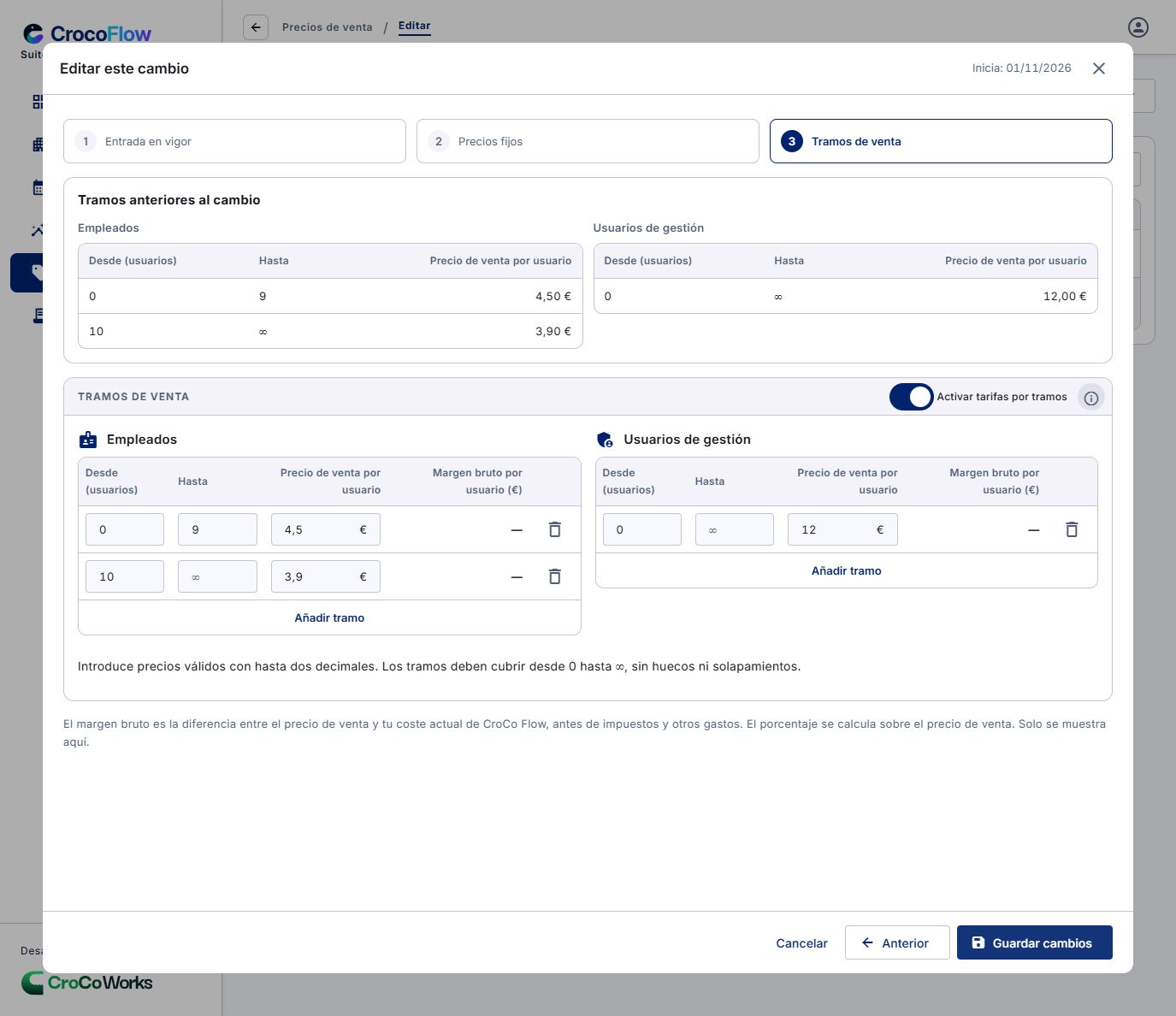Focus Empleados Hasta field with value 9
The height and width of the screenshot is (1016, 1176).
217,529
